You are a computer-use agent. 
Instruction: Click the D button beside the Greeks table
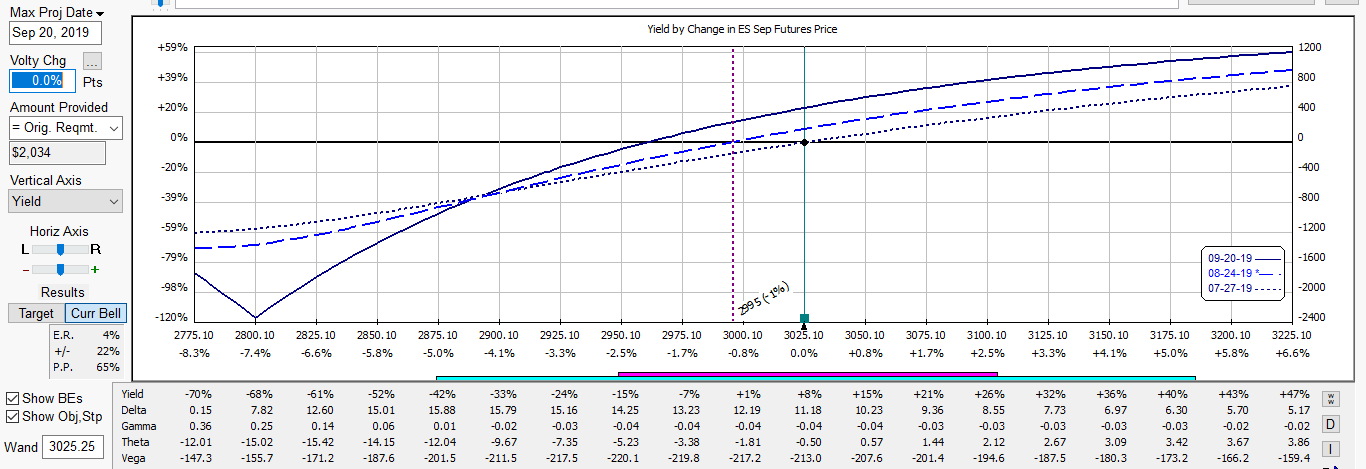(x=1330, y=424)
